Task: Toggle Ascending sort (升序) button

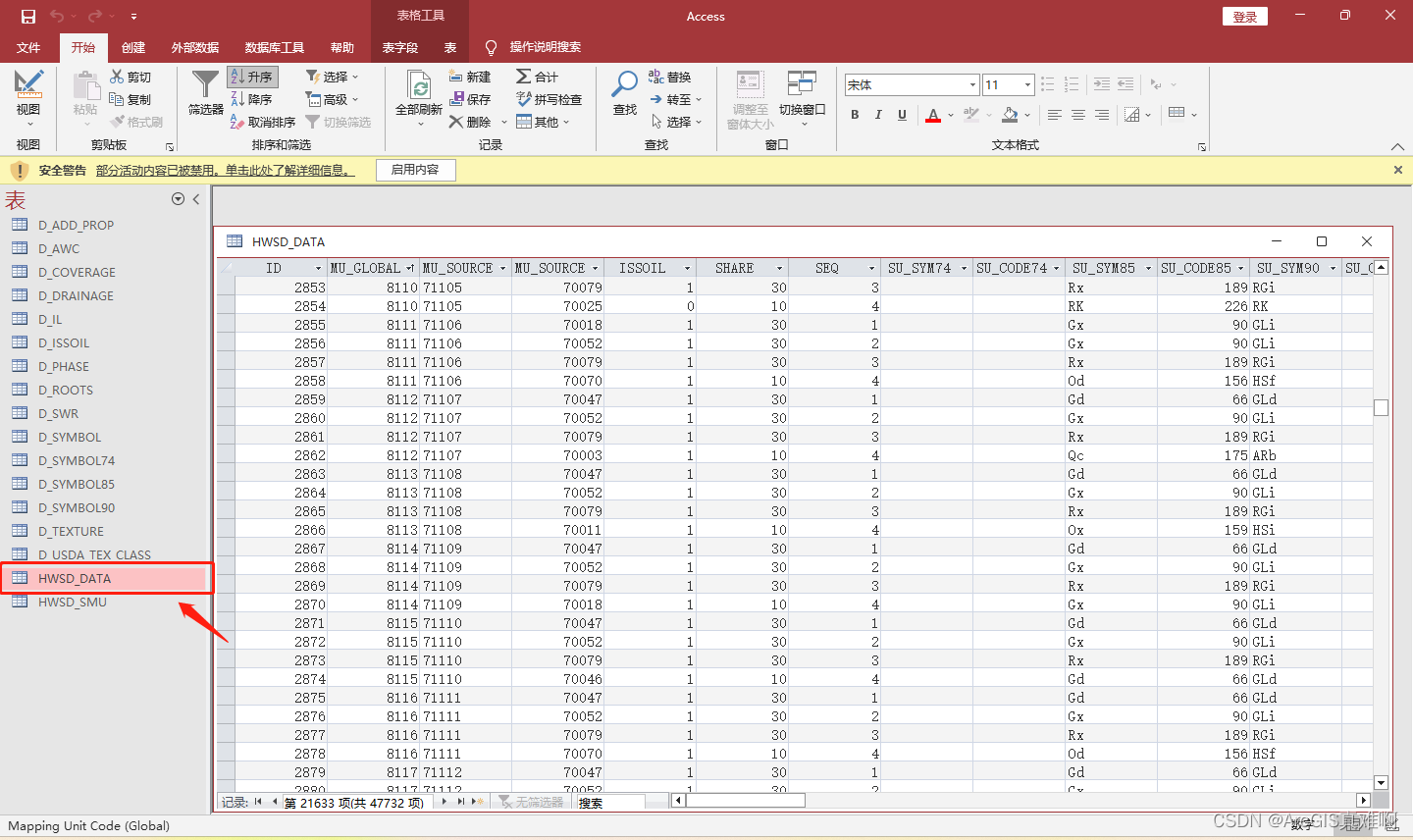Action: click(253, 77)
